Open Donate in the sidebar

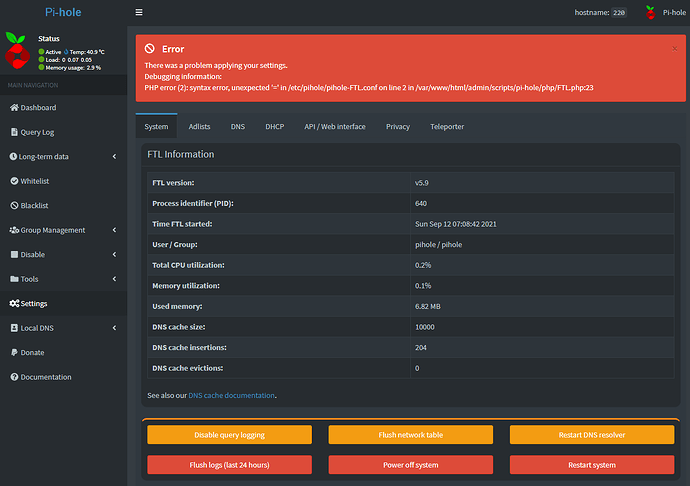pyautogui.click(x=63, y=352)
